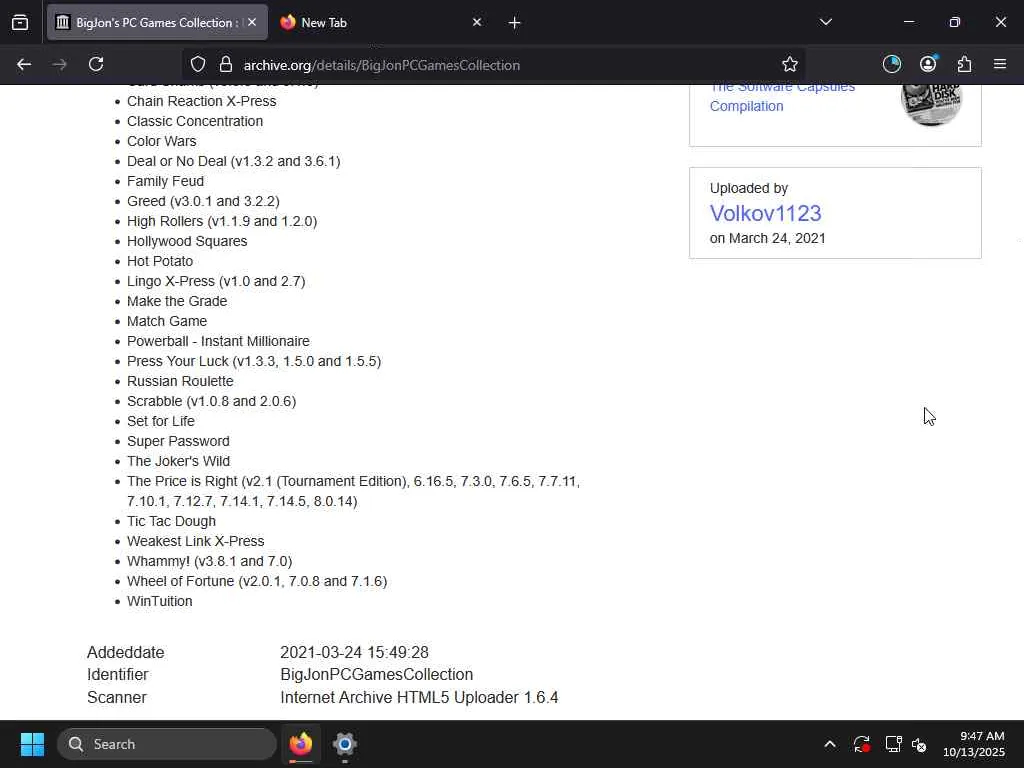Click 'Powerball - Instant Millionaire' text
Image resolution: width=1024 pixels, height=768 pixels.
click(x=218, y=341)
